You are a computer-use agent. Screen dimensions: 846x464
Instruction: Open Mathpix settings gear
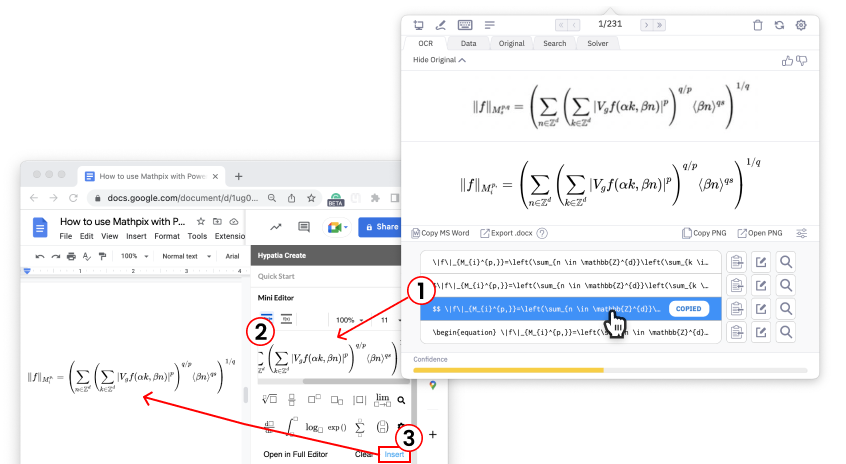(801, 25)
